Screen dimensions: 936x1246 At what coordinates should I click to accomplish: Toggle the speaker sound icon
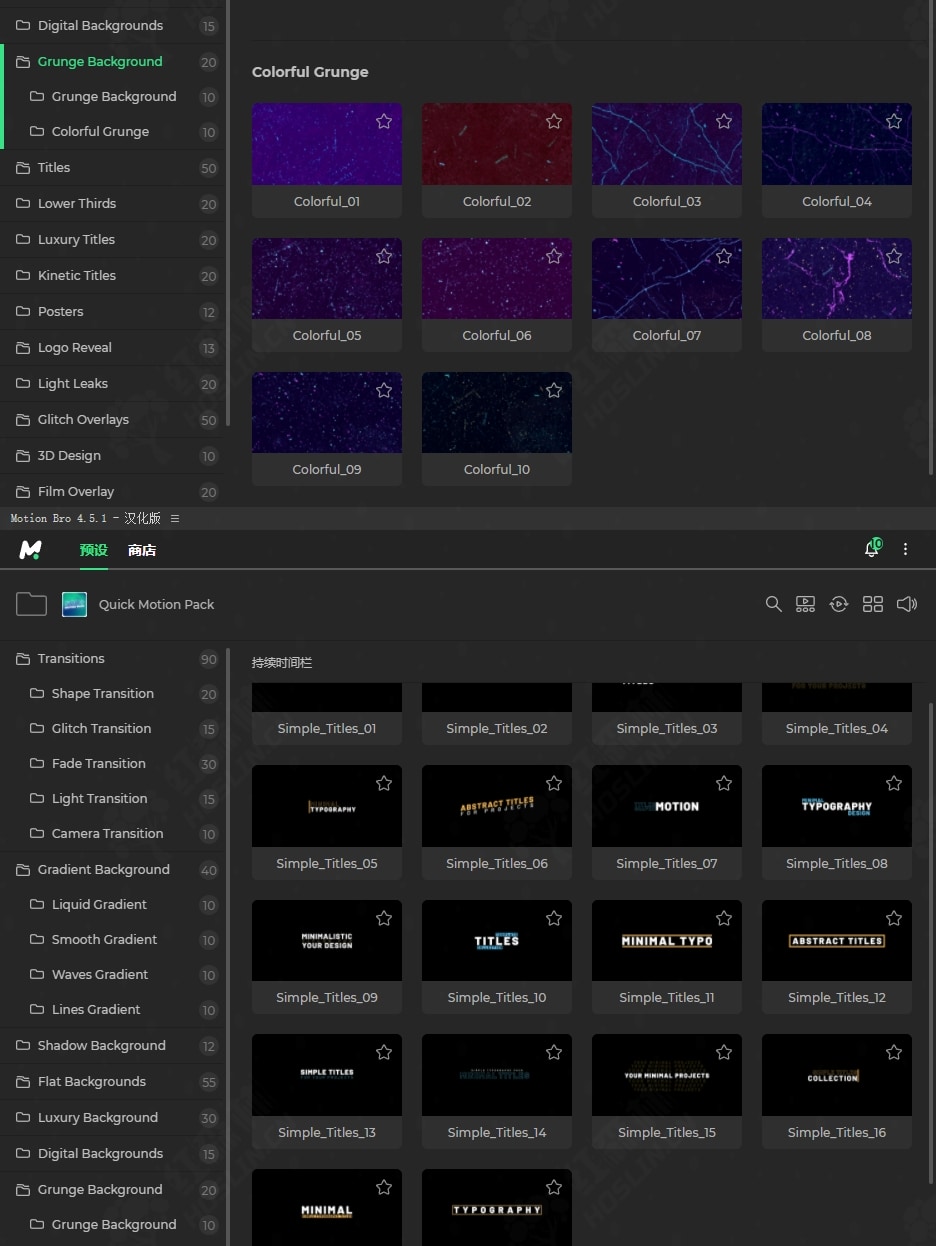click(x=907, y=604)
